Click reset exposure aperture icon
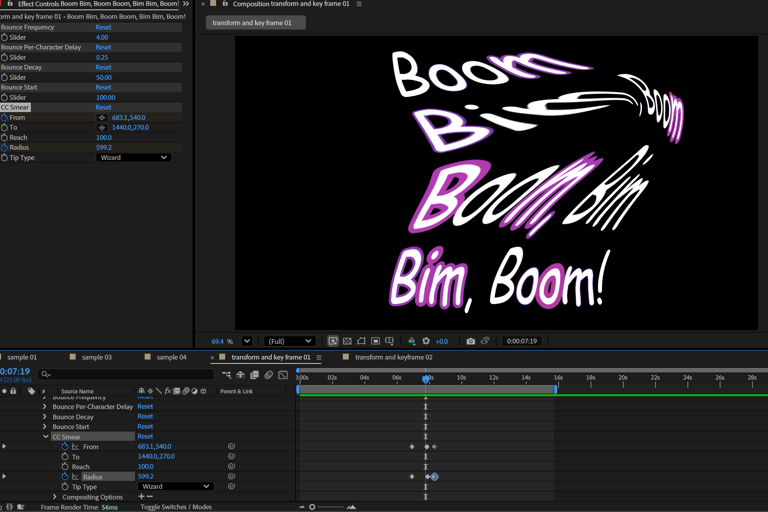 (x=426, y=341)
